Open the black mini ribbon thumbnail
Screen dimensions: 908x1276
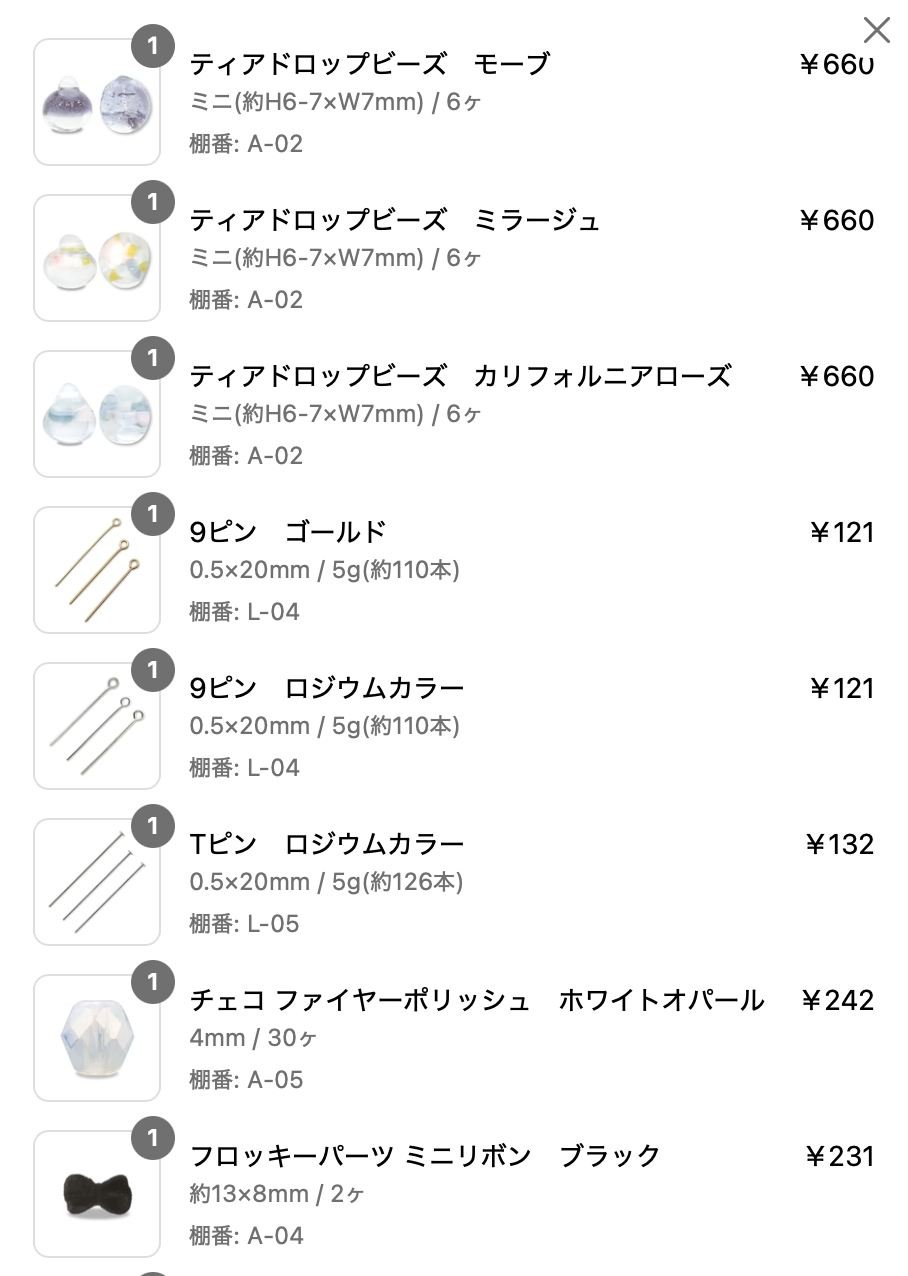point(97,1194)
